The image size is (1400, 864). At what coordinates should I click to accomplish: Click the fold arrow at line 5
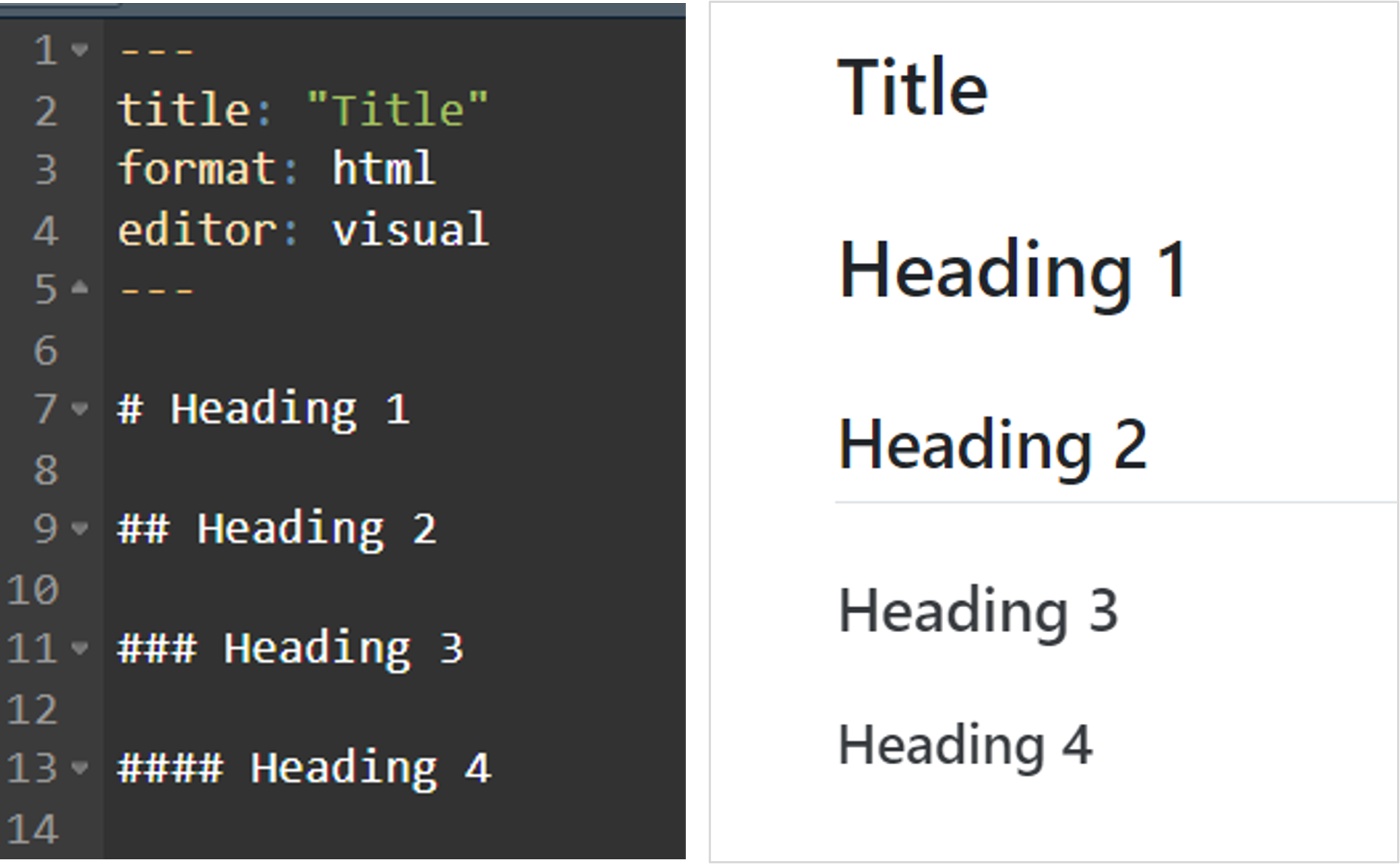[80, 289]
